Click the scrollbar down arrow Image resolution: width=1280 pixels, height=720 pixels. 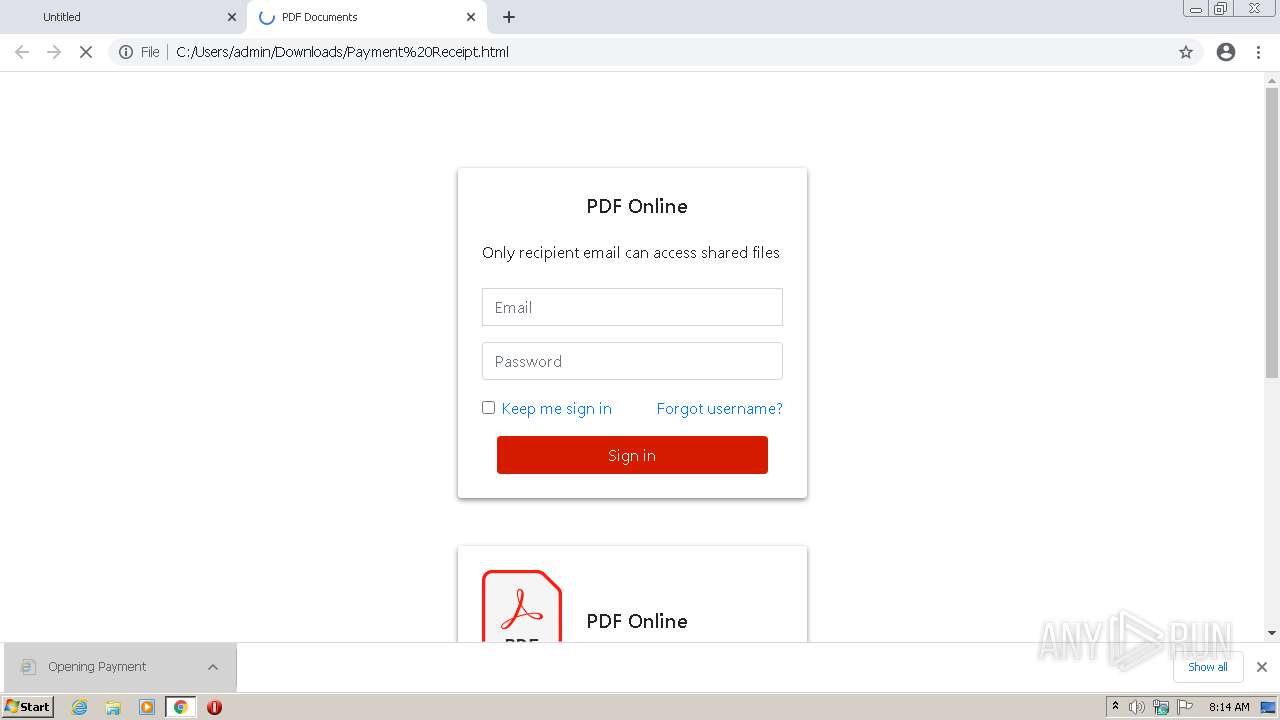[x=1272, y=633]
